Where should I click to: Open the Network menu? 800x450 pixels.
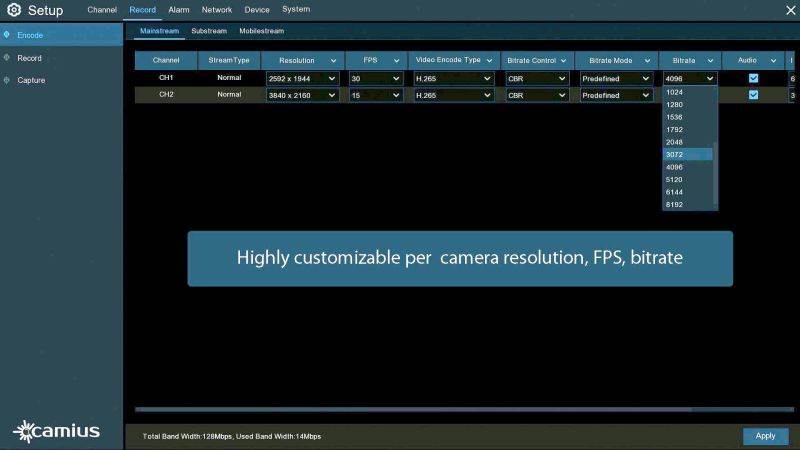point(217,10)
